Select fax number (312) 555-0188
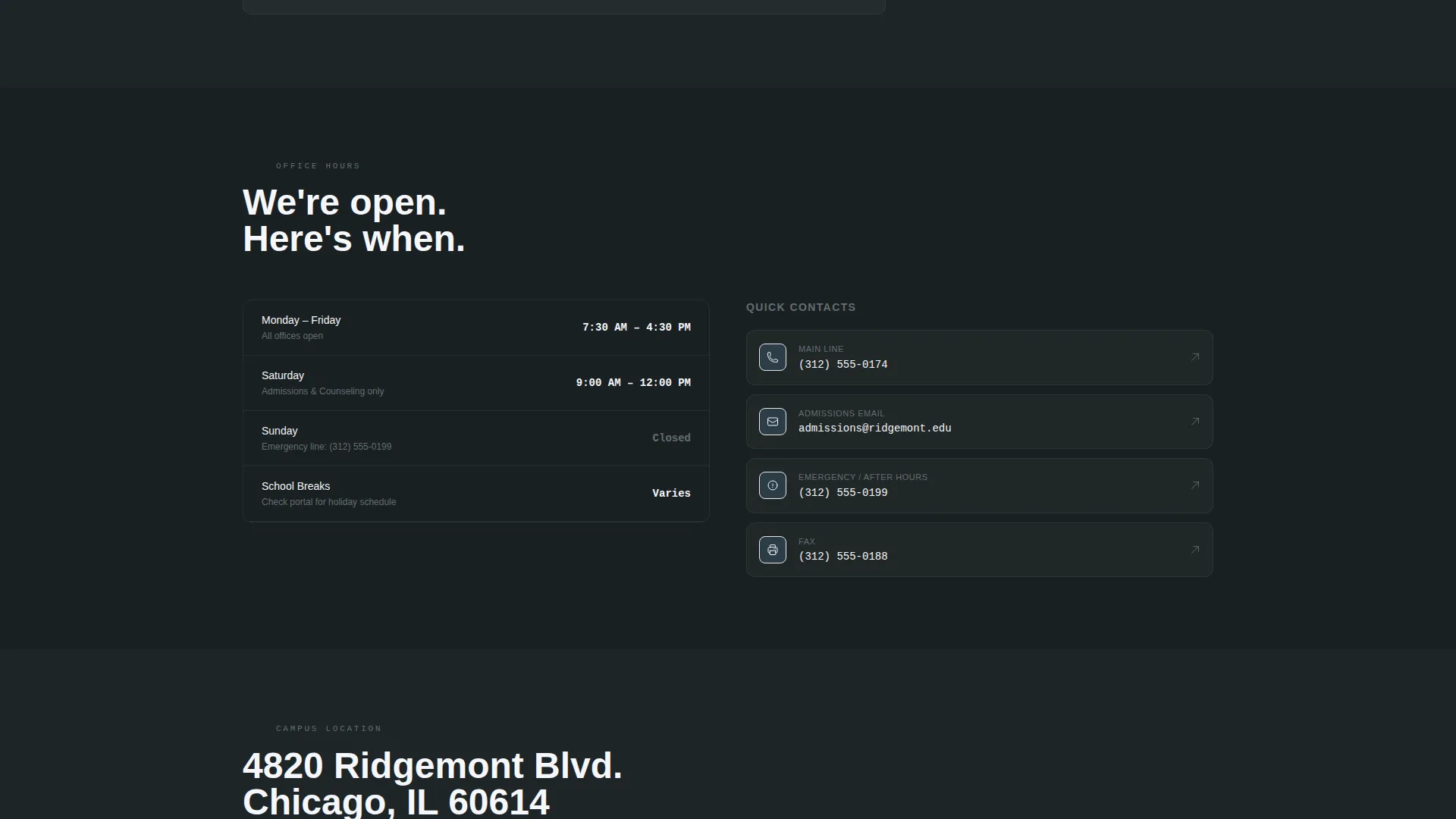Screen dimensions: 1456x819 point(843,557)
